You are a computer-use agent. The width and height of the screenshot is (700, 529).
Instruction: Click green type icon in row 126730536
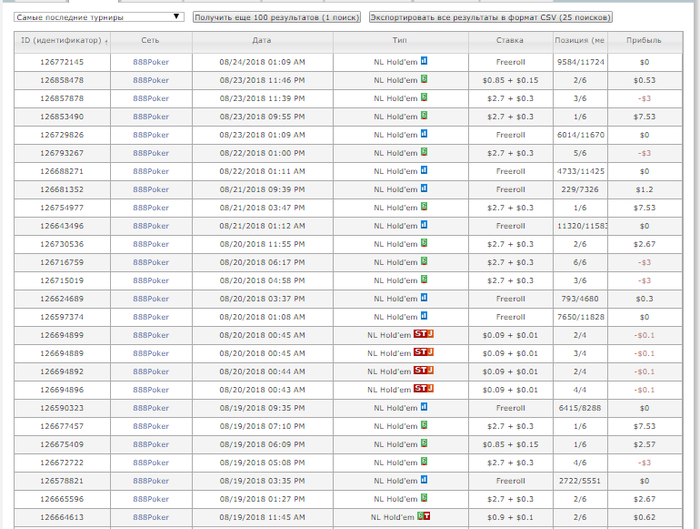pyautogui.click(x=424, y=243)
